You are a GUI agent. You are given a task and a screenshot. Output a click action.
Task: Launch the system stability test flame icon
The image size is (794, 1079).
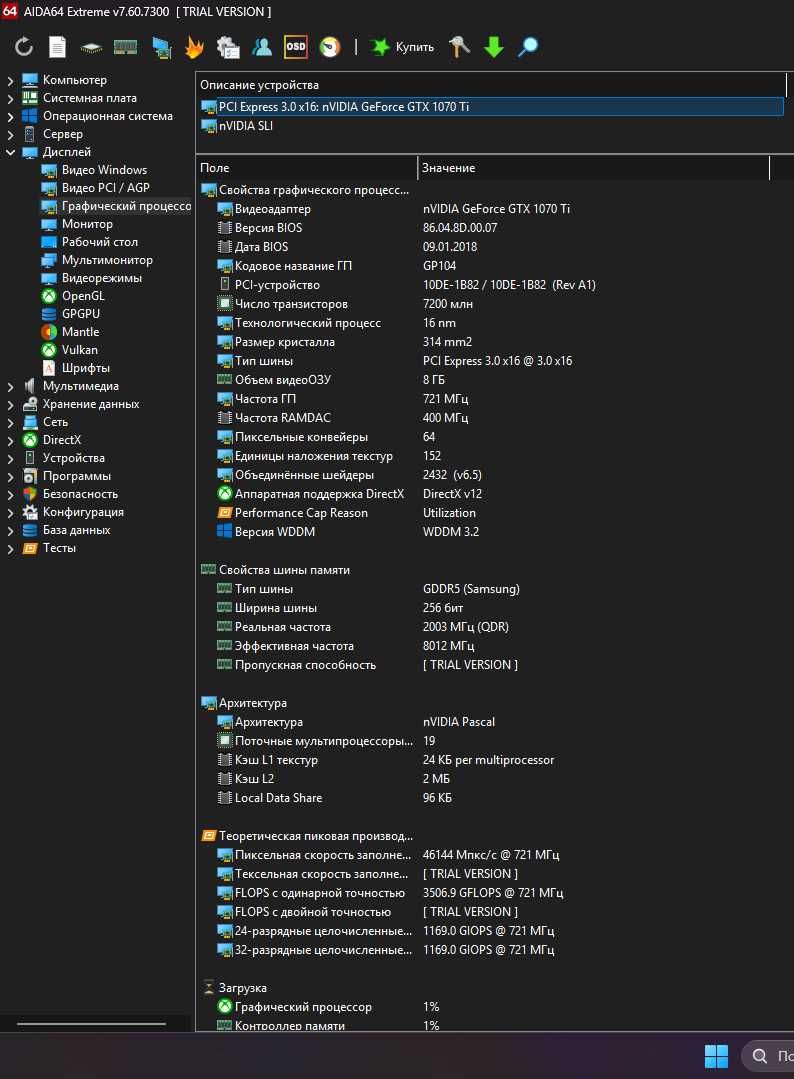[x=194, y=47]
